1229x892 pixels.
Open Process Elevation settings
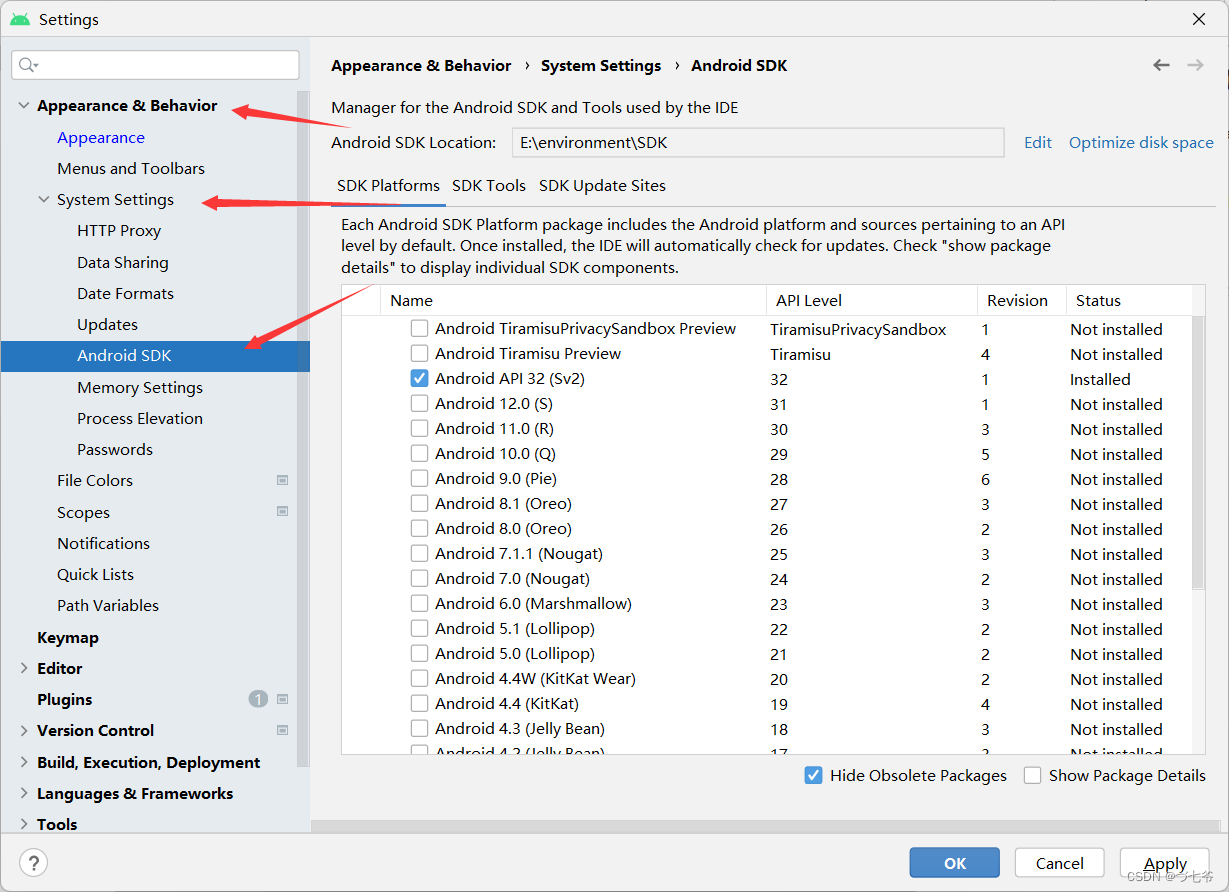140,418
